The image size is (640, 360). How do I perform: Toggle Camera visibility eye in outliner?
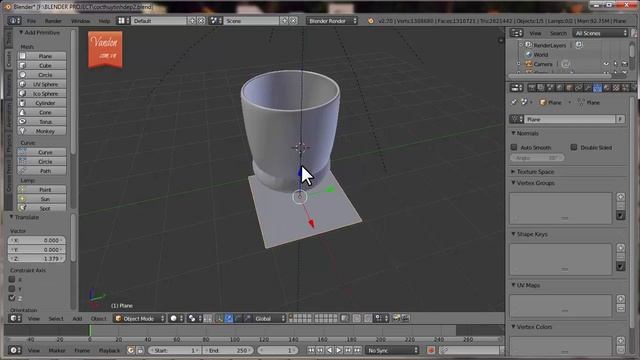tap(606, 64)
